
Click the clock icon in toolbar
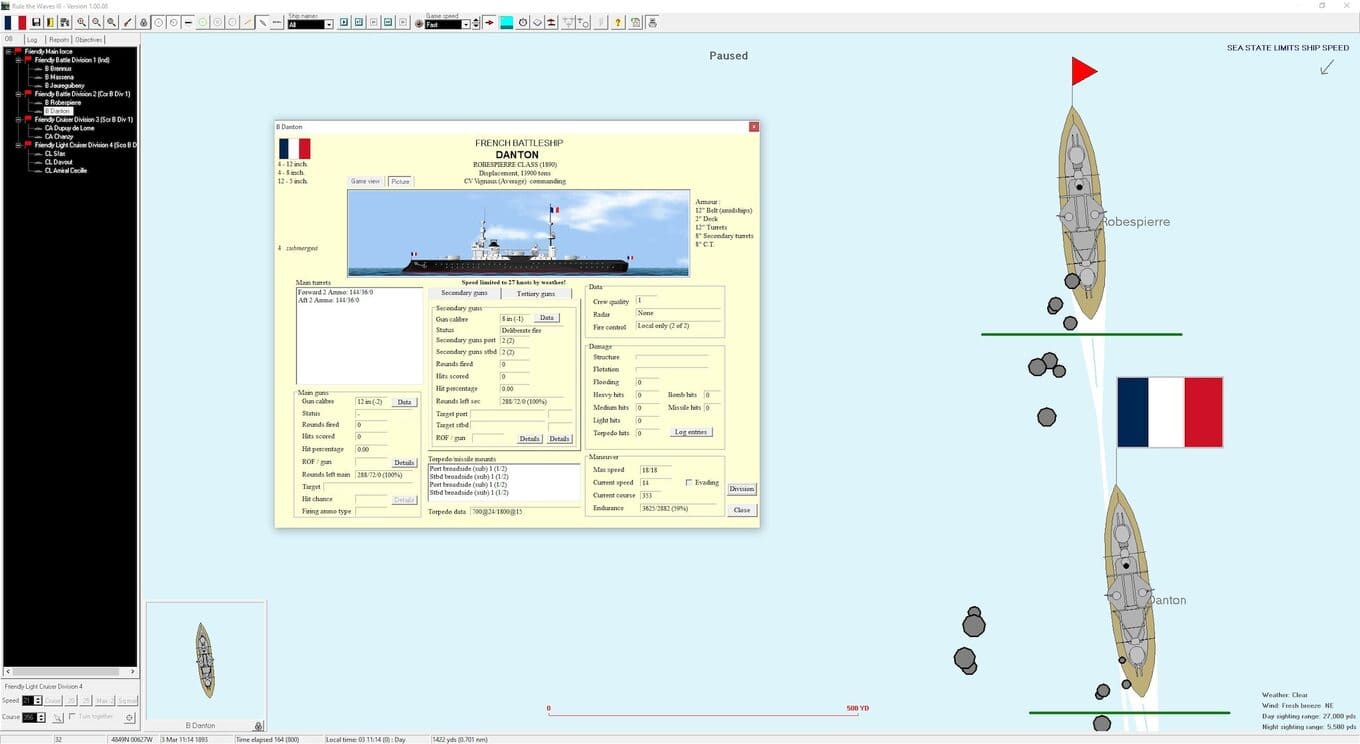[522, 22]
